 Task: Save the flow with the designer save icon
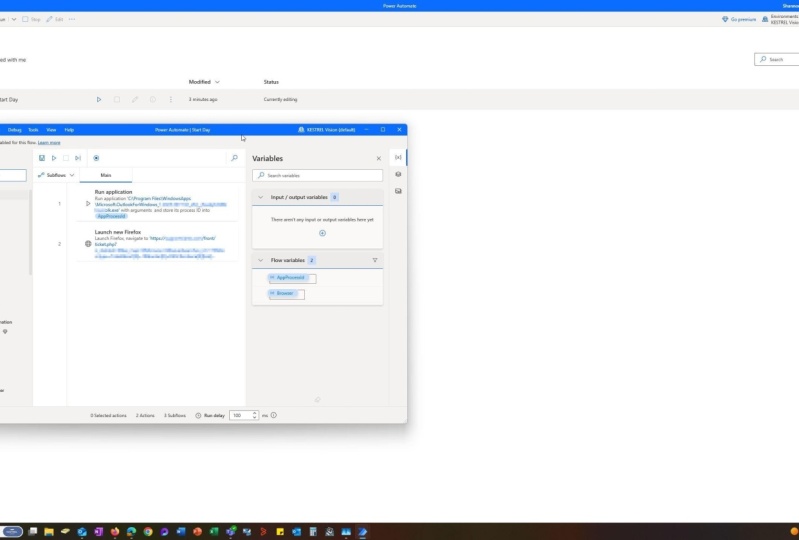pyautogui.click(x=42, y=158)
